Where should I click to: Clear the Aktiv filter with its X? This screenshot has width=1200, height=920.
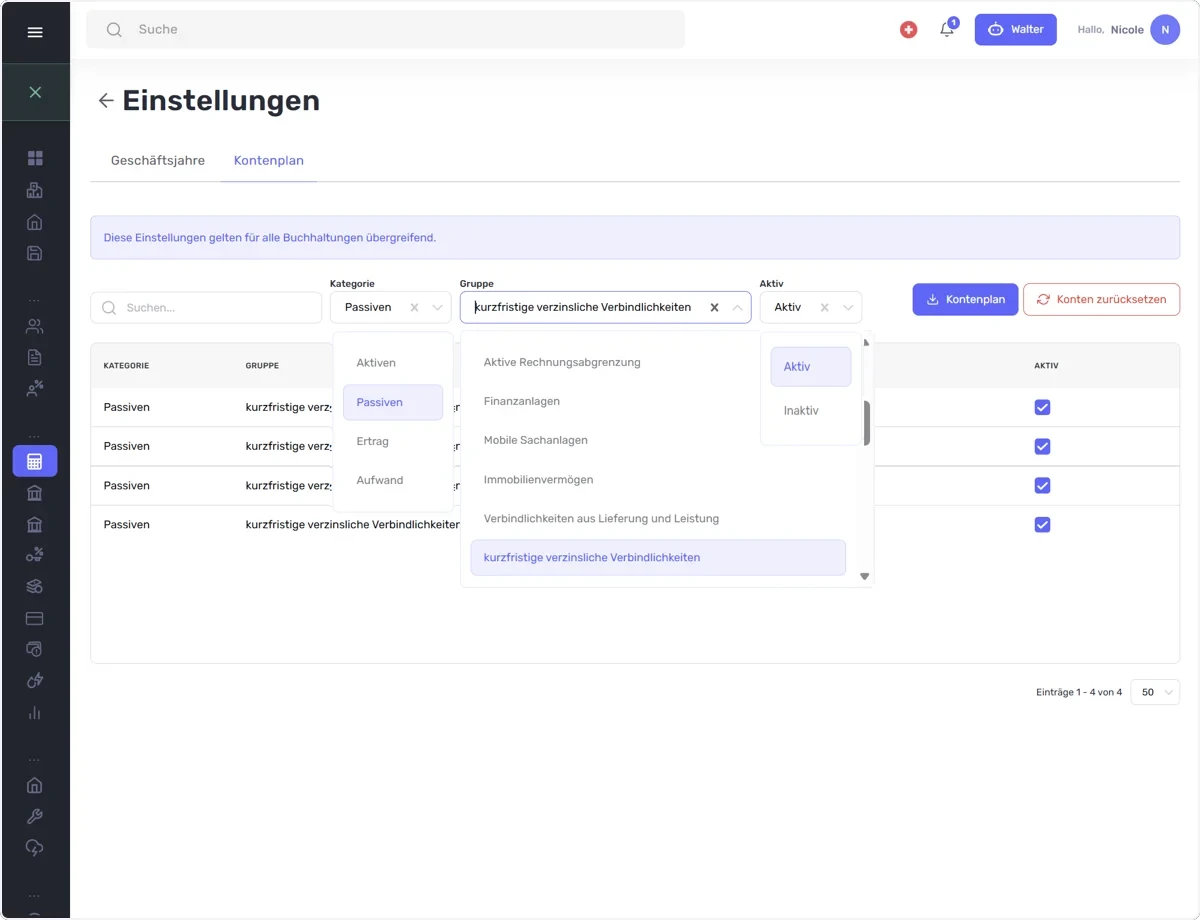pos(824,308)
